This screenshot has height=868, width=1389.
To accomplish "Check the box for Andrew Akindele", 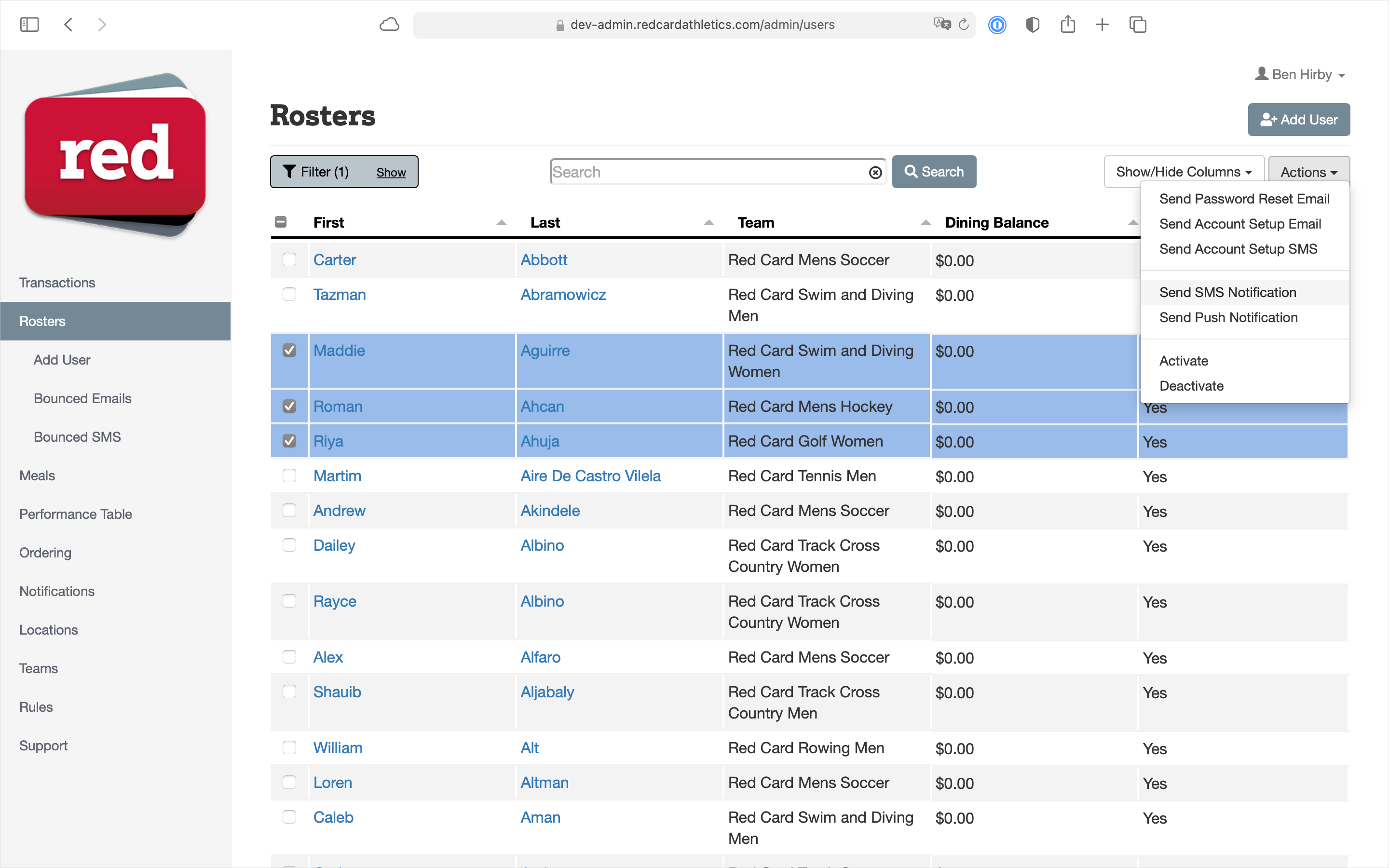I will (x=289, y=510).
